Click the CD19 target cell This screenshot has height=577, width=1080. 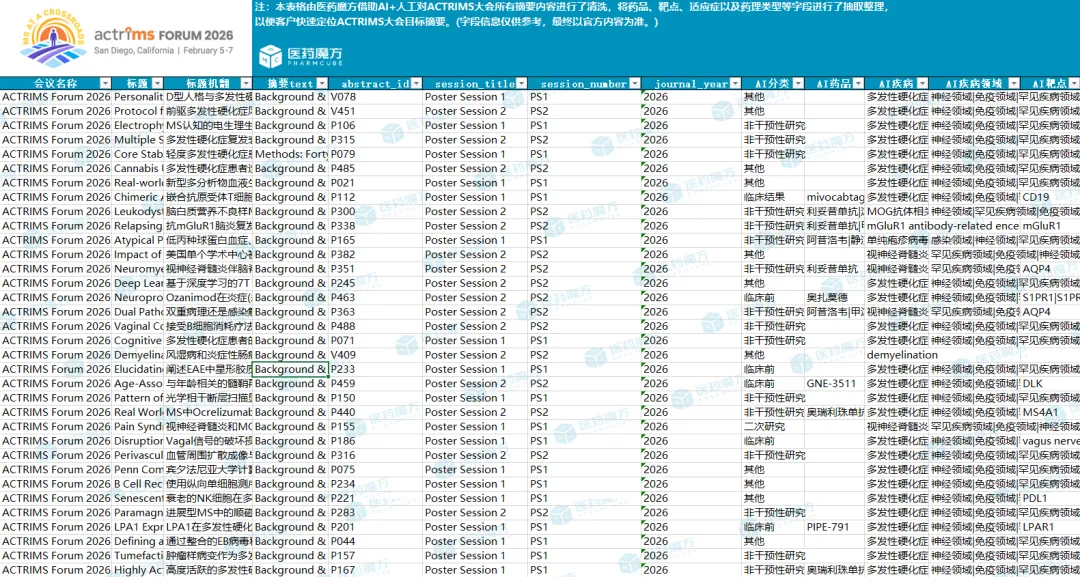click(x=1050, y=197)
